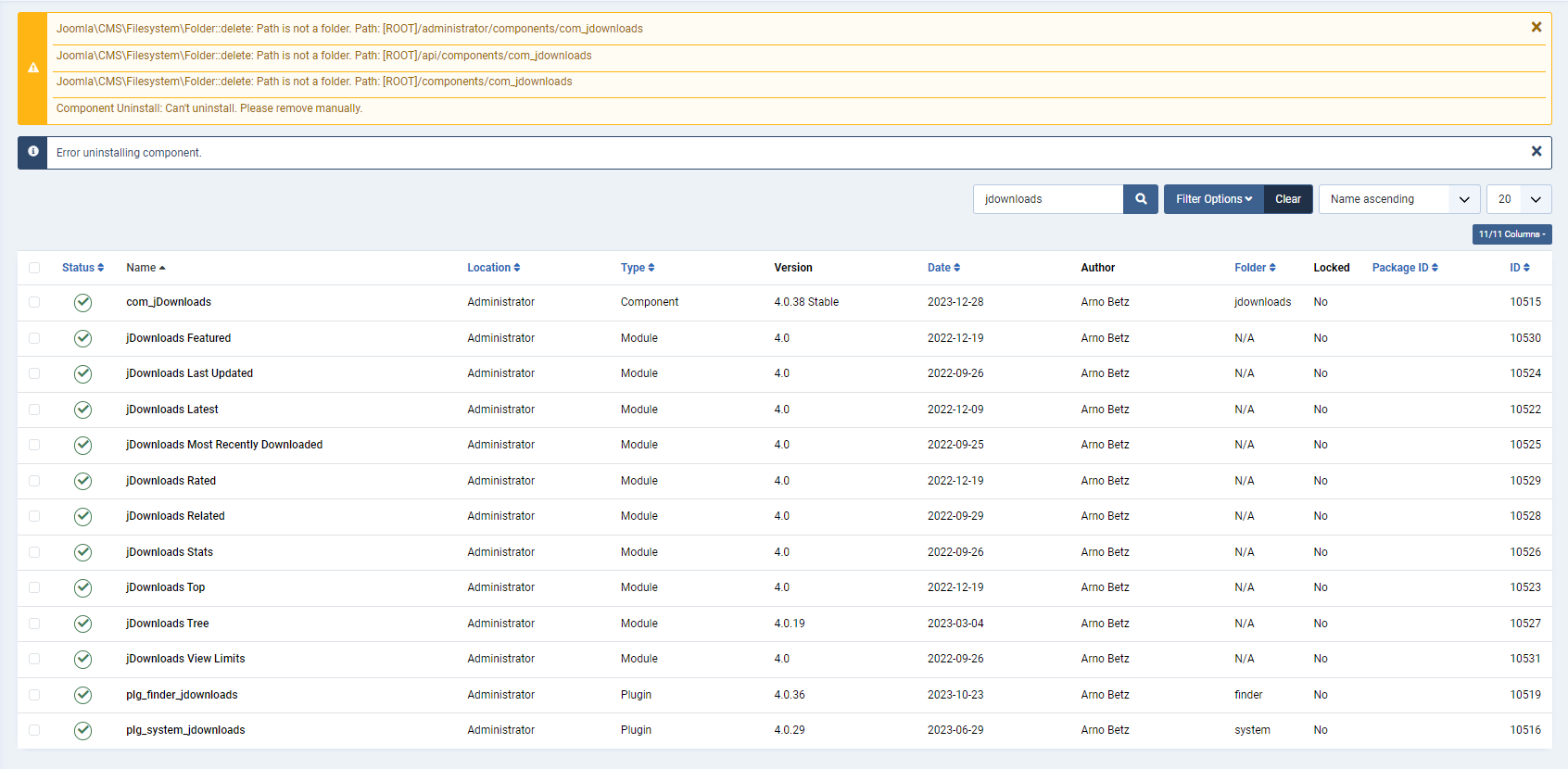Dismiss the Error uninstalling component notice

[1536, 151]
